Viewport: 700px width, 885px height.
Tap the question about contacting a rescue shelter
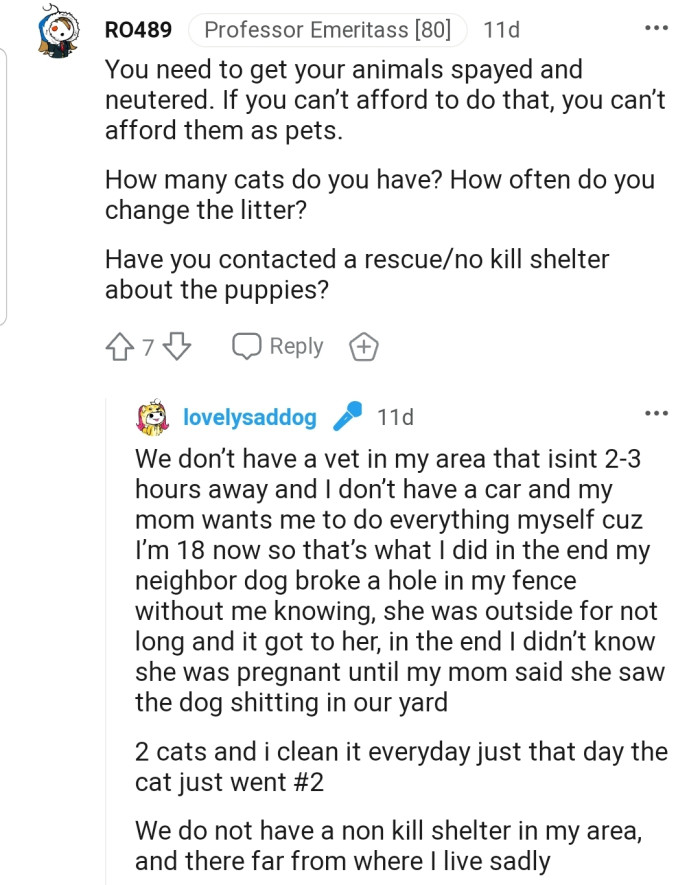coord(357,274)
